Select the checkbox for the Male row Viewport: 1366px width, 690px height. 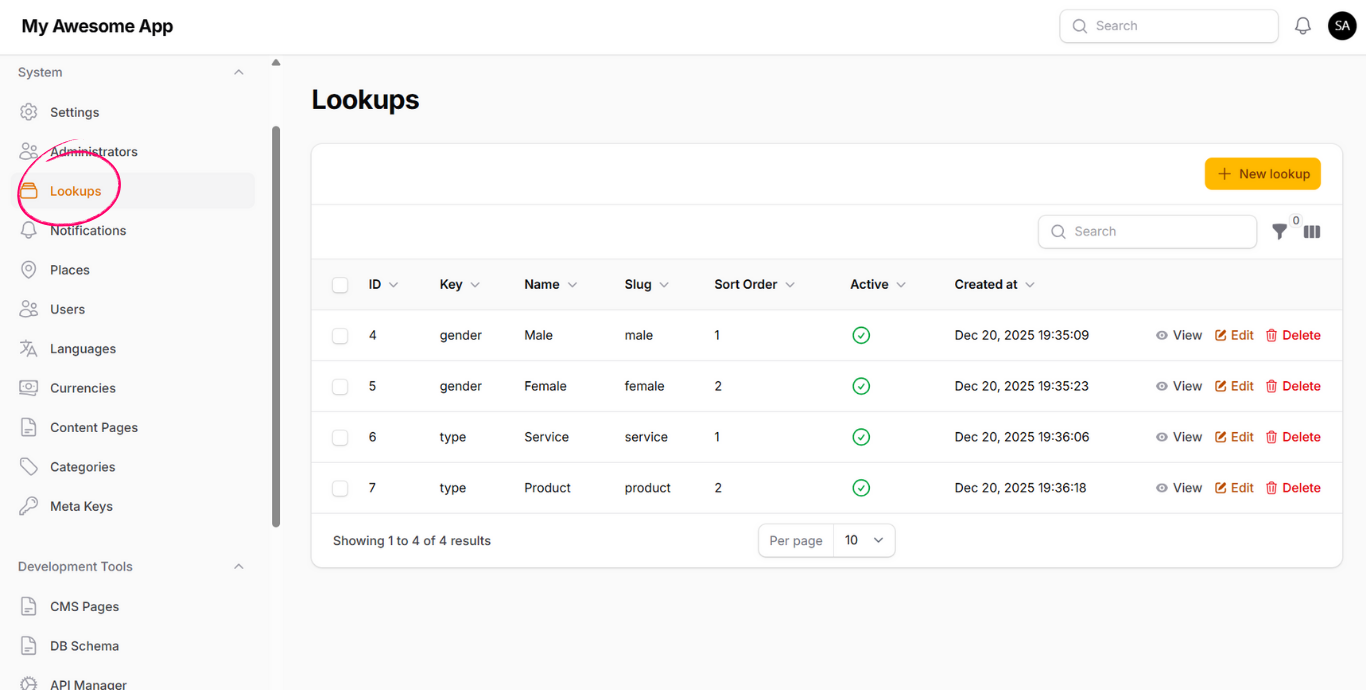[x=340, y=336]
